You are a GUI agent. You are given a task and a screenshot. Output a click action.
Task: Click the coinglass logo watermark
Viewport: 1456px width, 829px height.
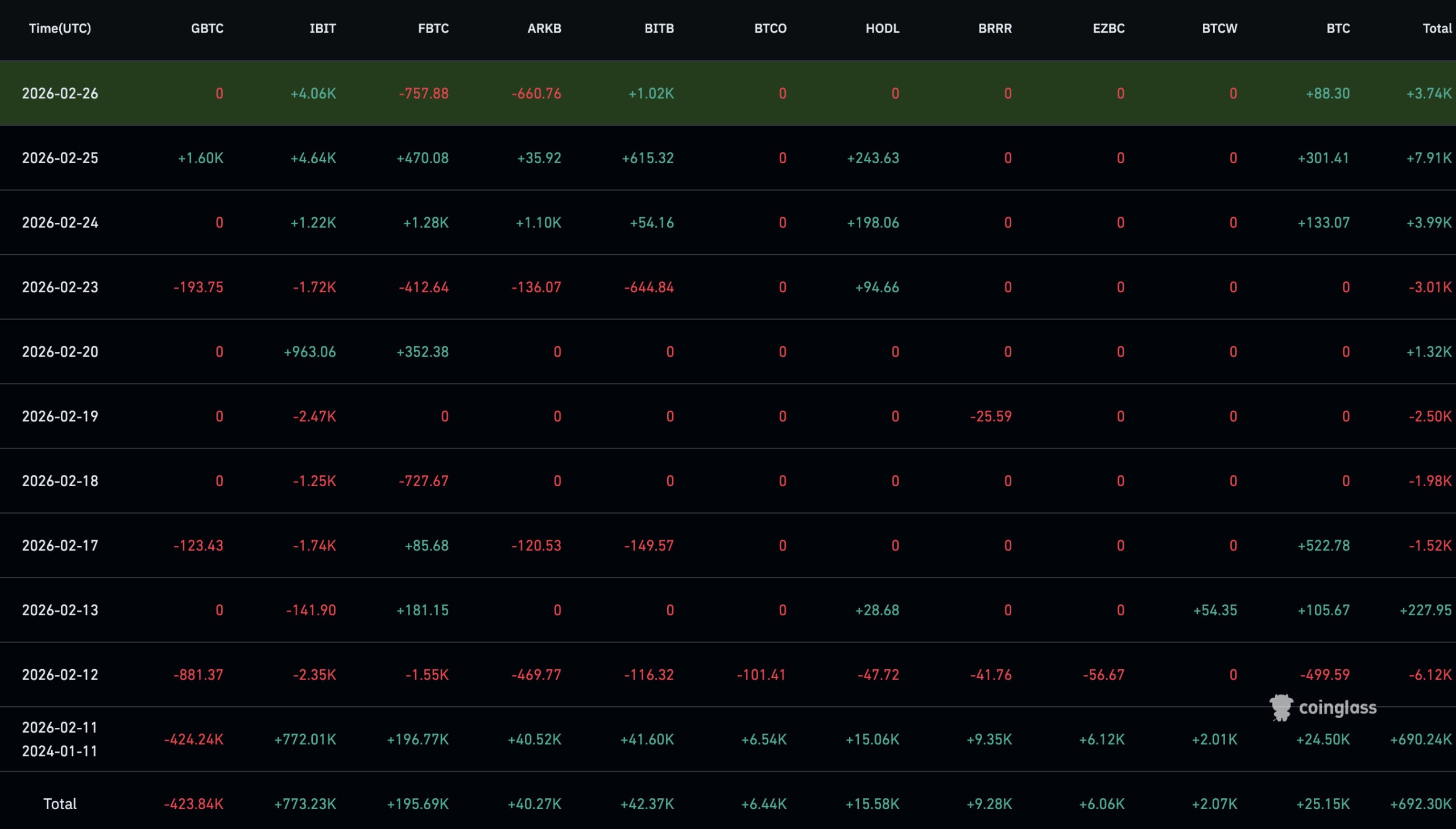pos(1323,708)
